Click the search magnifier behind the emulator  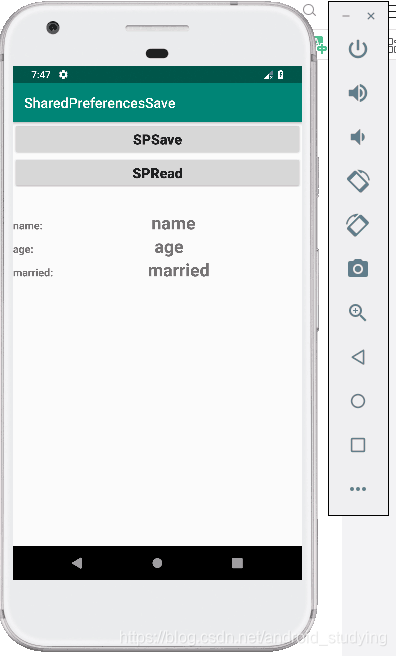pos(309,10)
